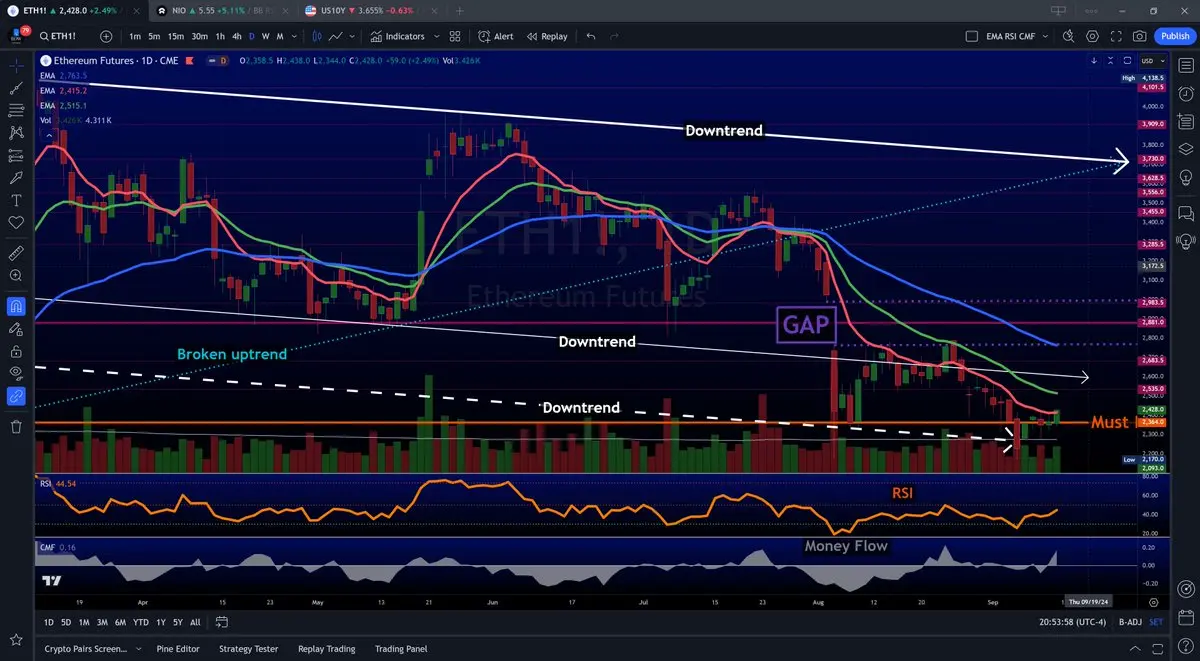Toggle lock all drawing tools
The height and width of the screenshot is (661, 1200).
click(x=16, y=351)
